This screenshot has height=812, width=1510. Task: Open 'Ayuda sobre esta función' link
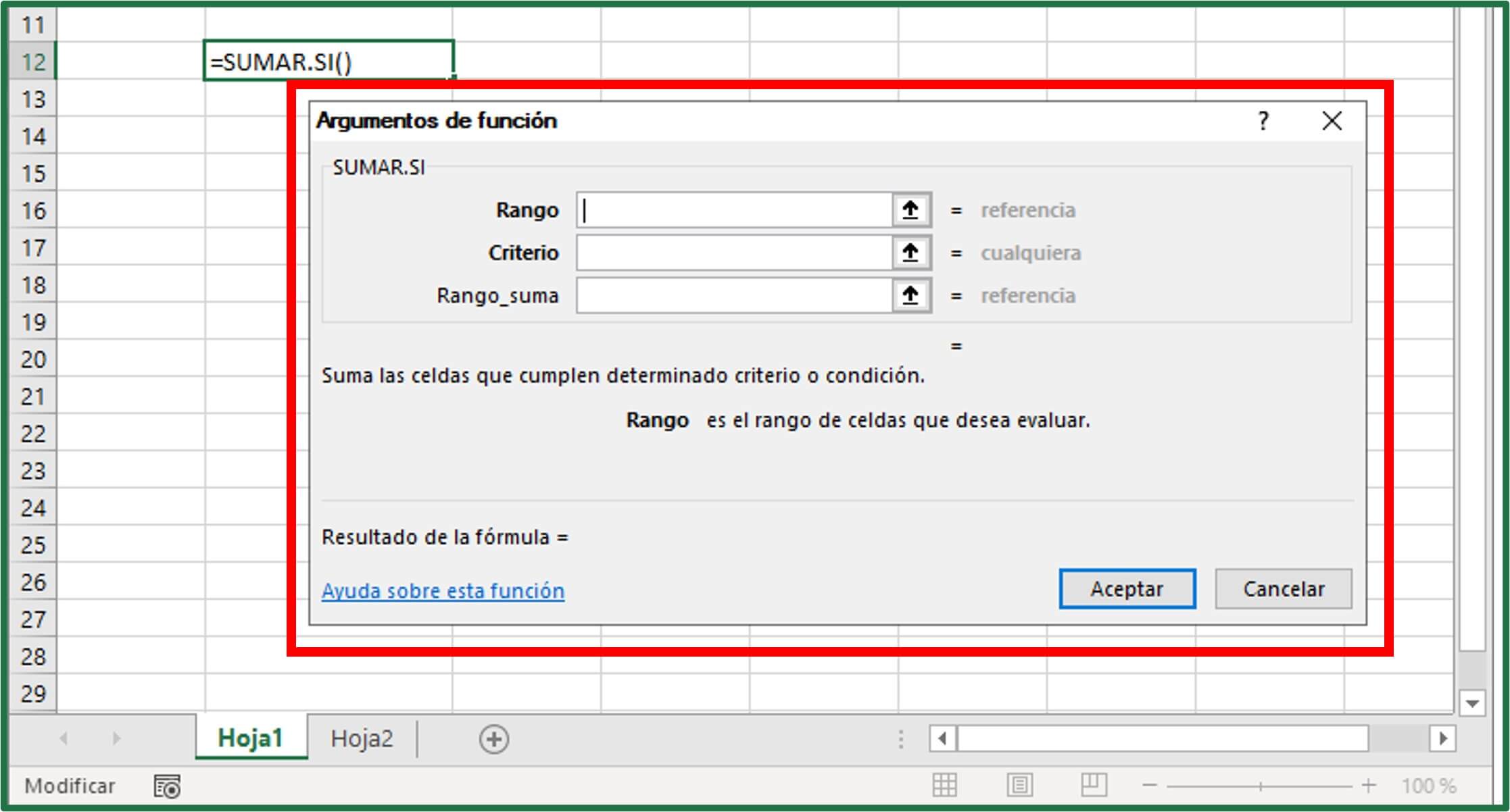(x=443, y=590)
